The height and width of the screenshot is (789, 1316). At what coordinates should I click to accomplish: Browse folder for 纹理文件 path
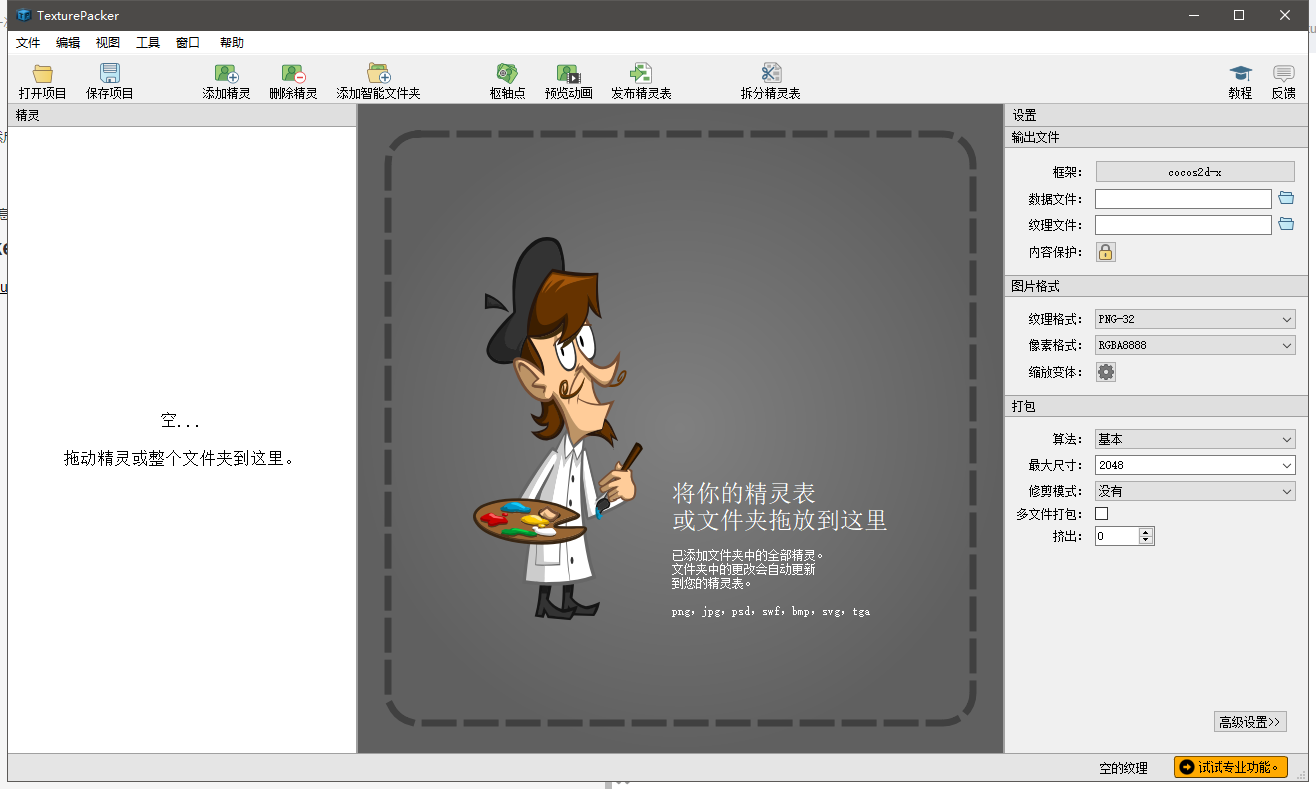(1286, 224)
